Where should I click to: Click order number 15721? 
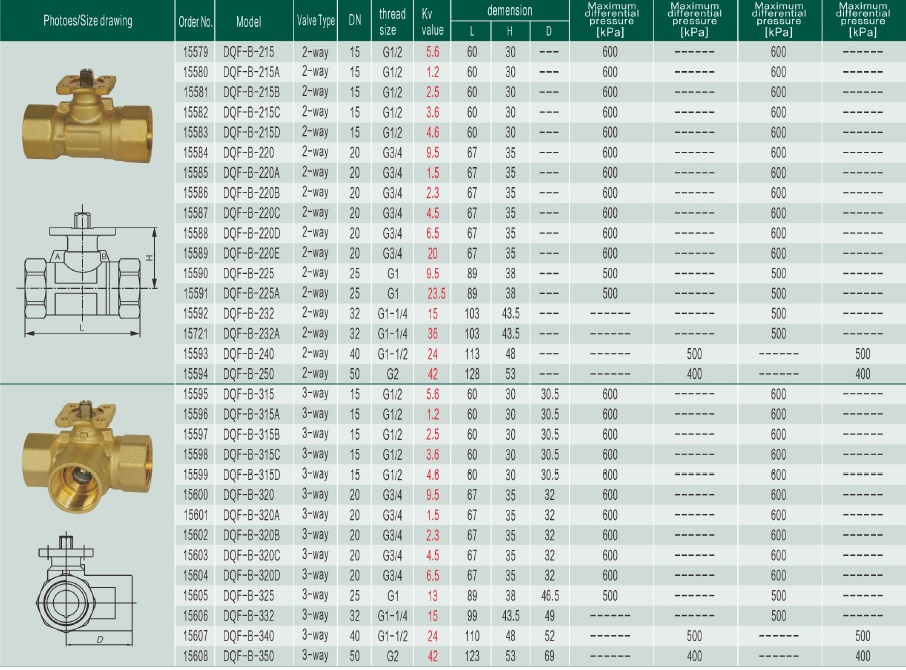coord(195,333)
